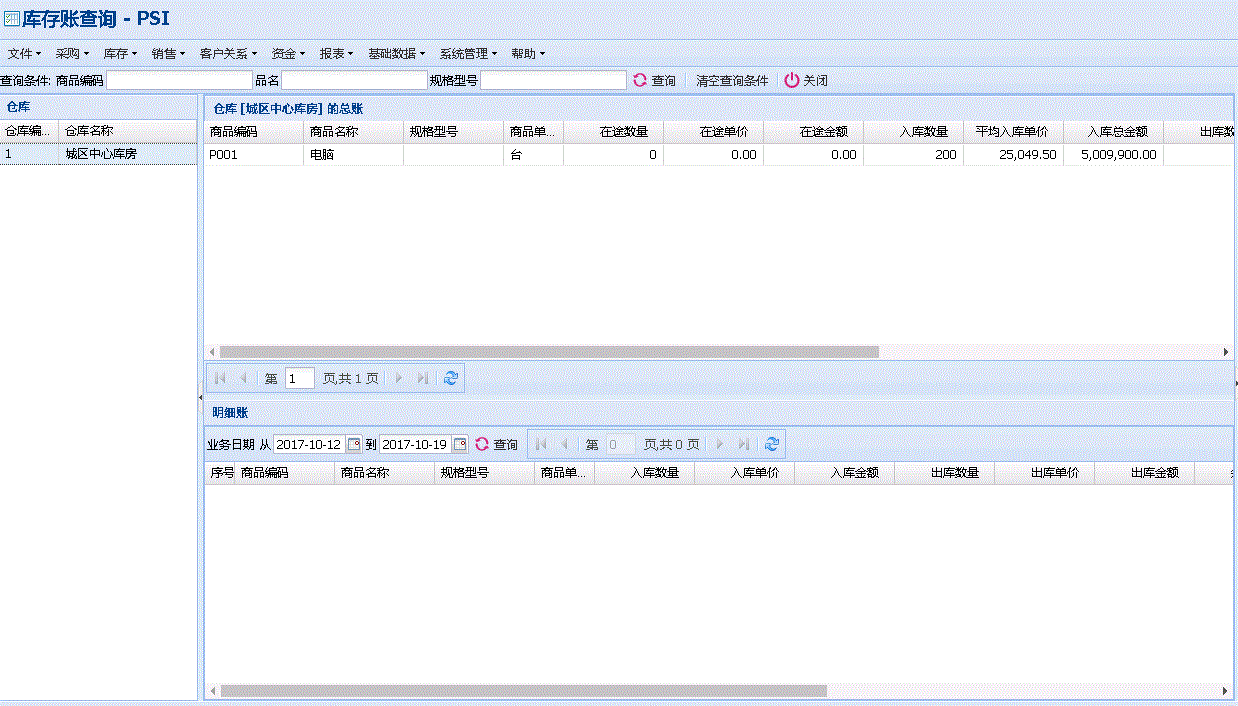This screenshot has height=706, width=1238.
Task: Click refresh icon of 明细账 查询
Action: (x=482, y=444)
